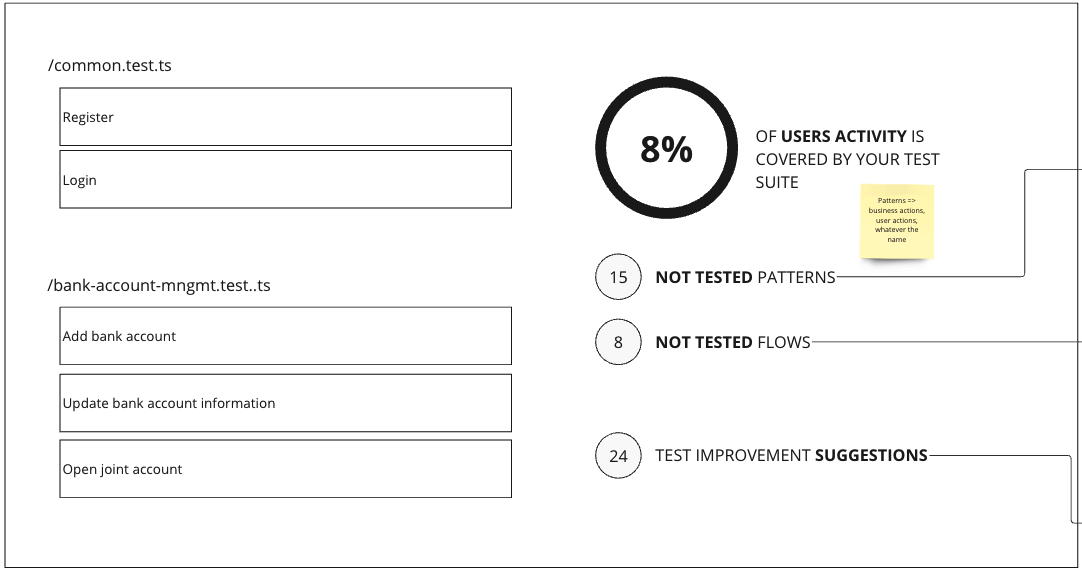Select the 24 suggestions count badge
The height and width of the screenshot is (572, 1082).
[618, 455]
